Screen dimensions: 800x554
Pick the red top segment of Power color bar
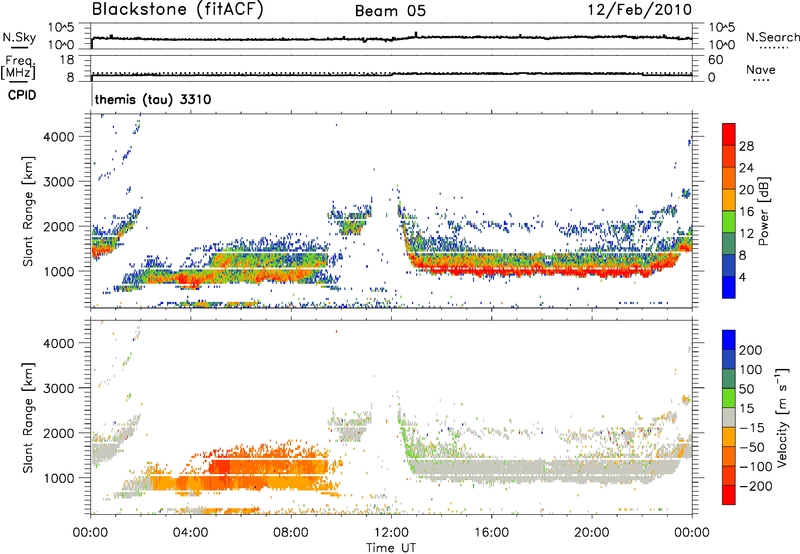(729, 134)
